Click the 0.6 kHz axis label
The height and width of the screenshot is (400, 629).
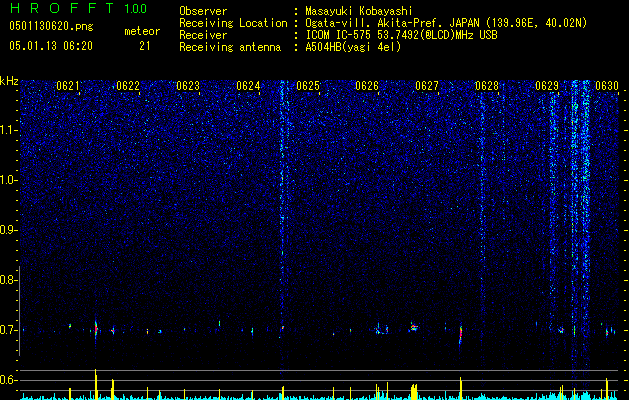(x=8, y=380)
